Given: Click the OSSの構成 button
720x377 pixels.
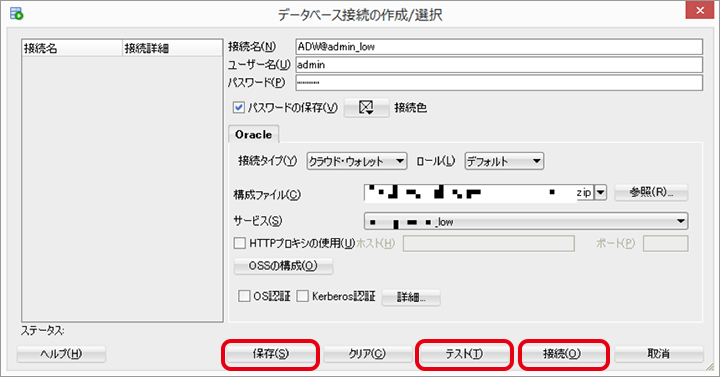Looking at the screenshot, I should tap(283, 266).
